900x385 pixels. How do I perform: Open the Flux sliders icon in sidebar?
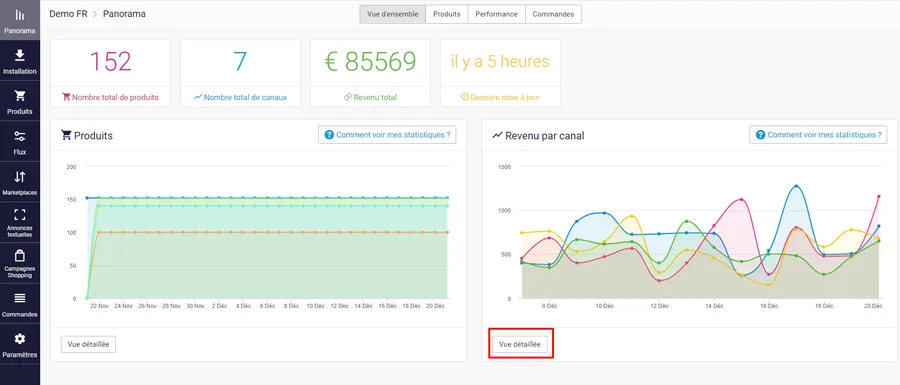20,136
